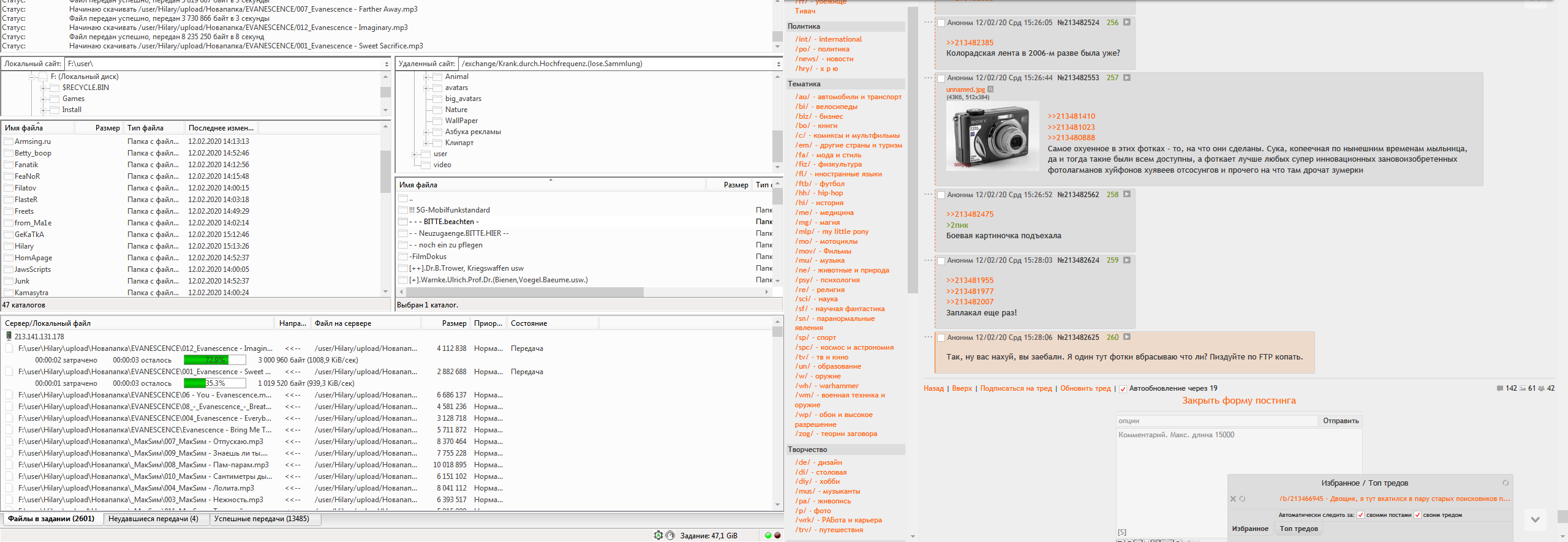
Task: Switch to Файлы в задании (2601) tab
Action: click(51, 519)
